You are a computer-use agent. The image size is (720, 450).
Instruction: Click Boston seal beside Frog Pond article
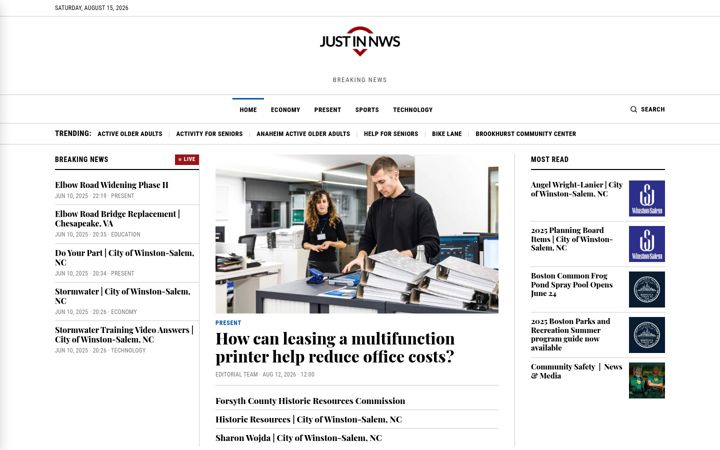647,289
